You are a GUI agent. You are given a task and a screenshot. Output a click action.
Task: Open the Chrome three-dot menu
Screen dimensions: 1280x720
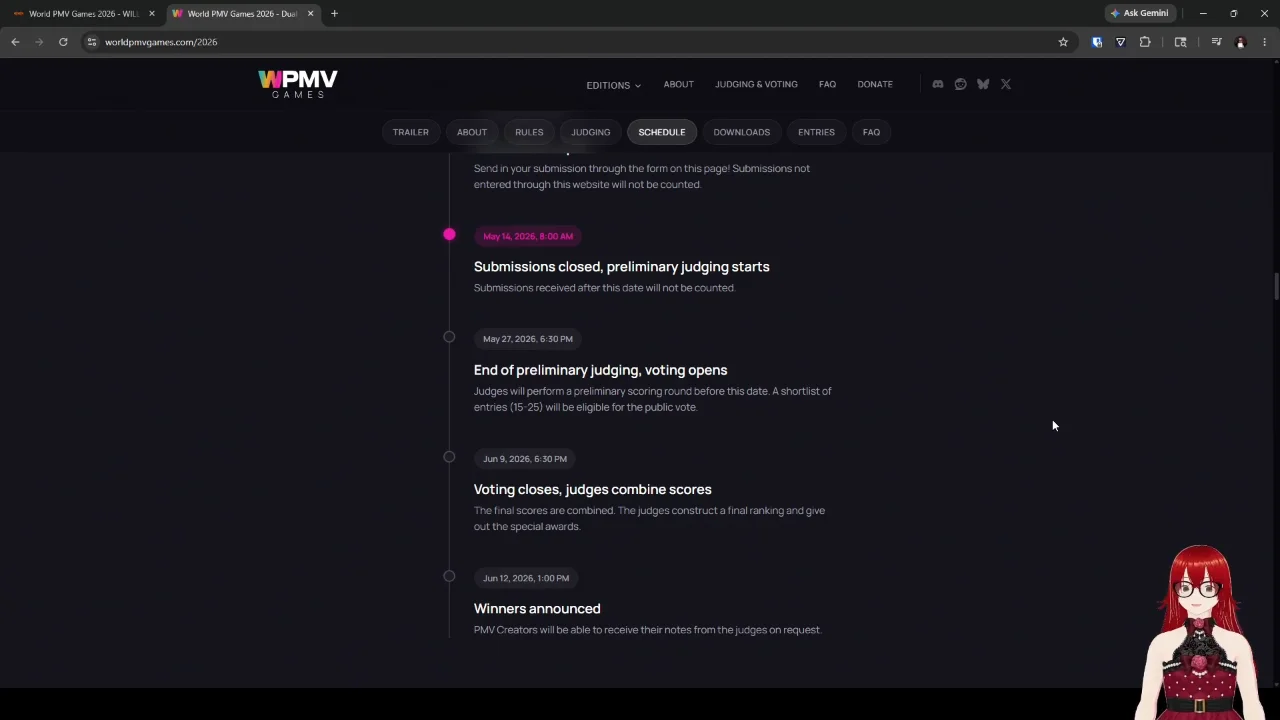point(1264,42)
